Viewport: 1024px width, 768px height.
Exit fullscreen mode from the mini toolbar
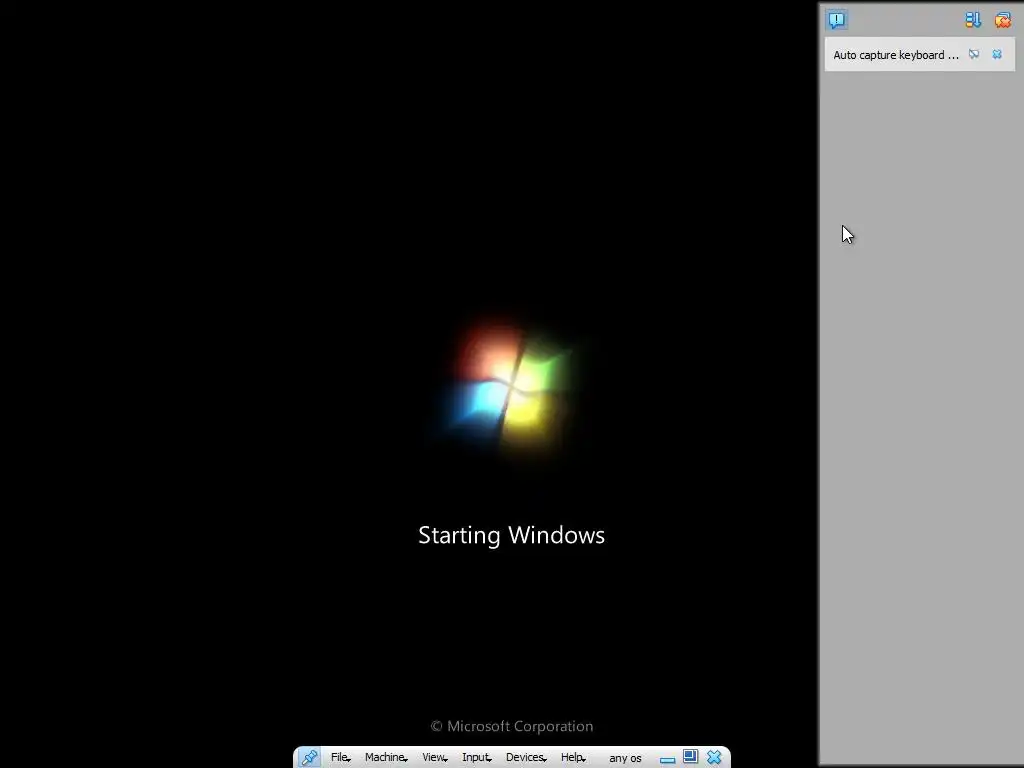690,757
